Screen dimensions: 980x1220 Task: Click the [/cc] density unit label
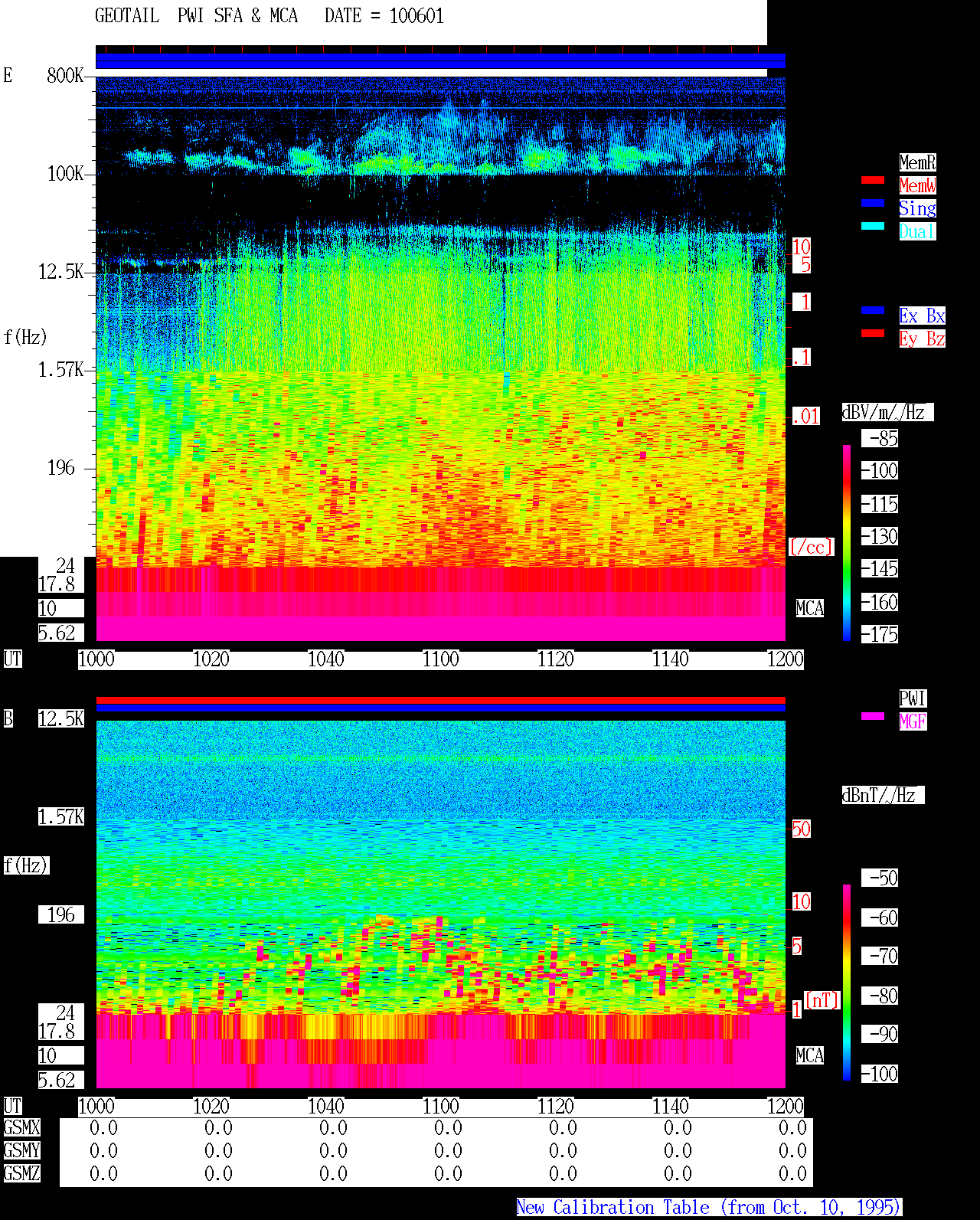point(811,547)
